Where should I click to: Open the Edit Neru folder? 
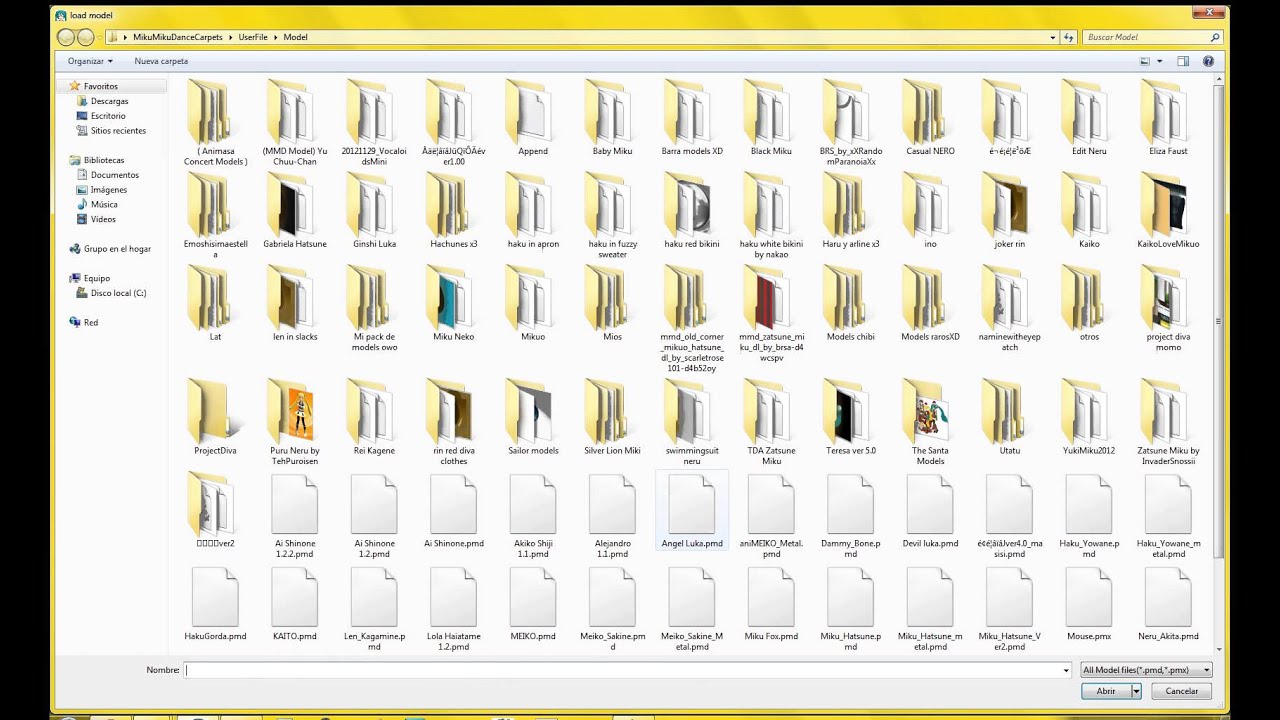(1089, 118)
